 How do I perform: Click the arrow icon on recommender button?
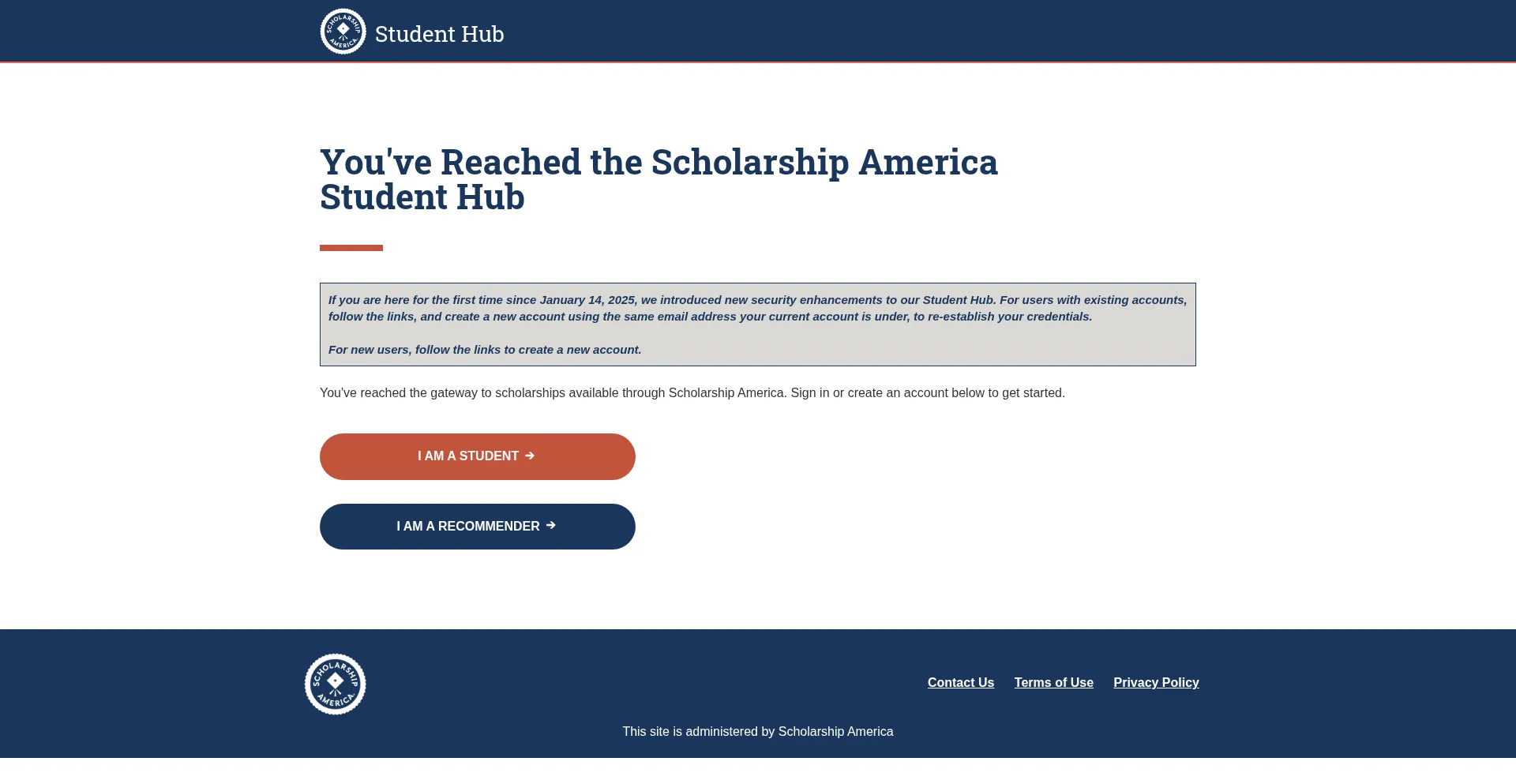coord(551,525)
